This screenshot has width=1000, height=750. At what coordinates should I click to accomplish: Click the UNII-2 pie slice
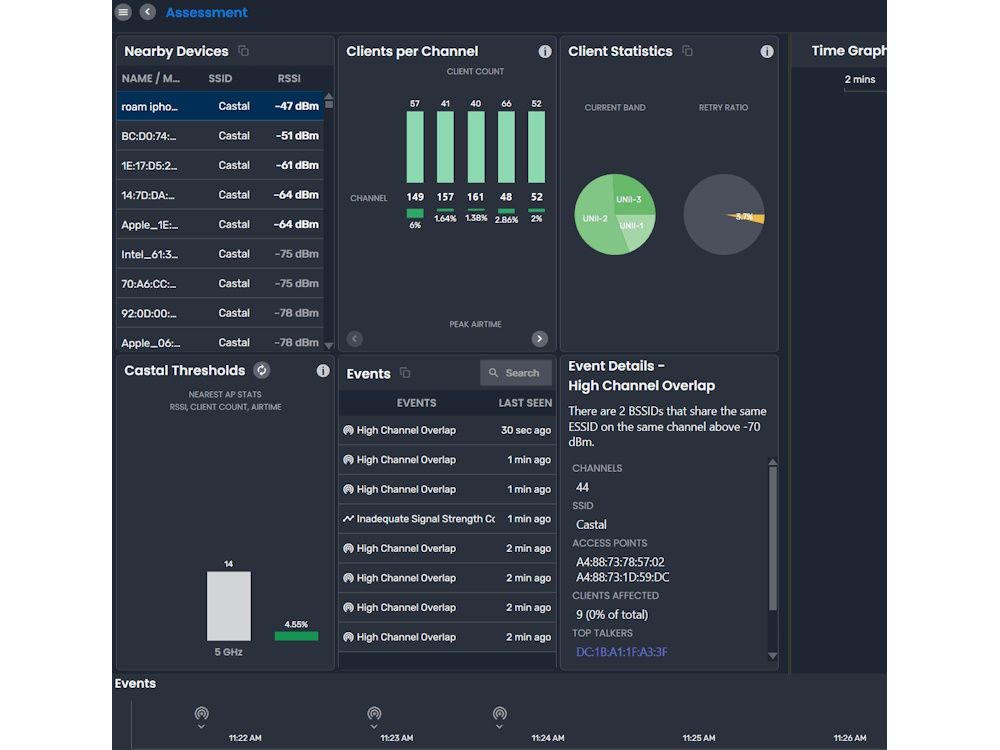coord(594,219)
